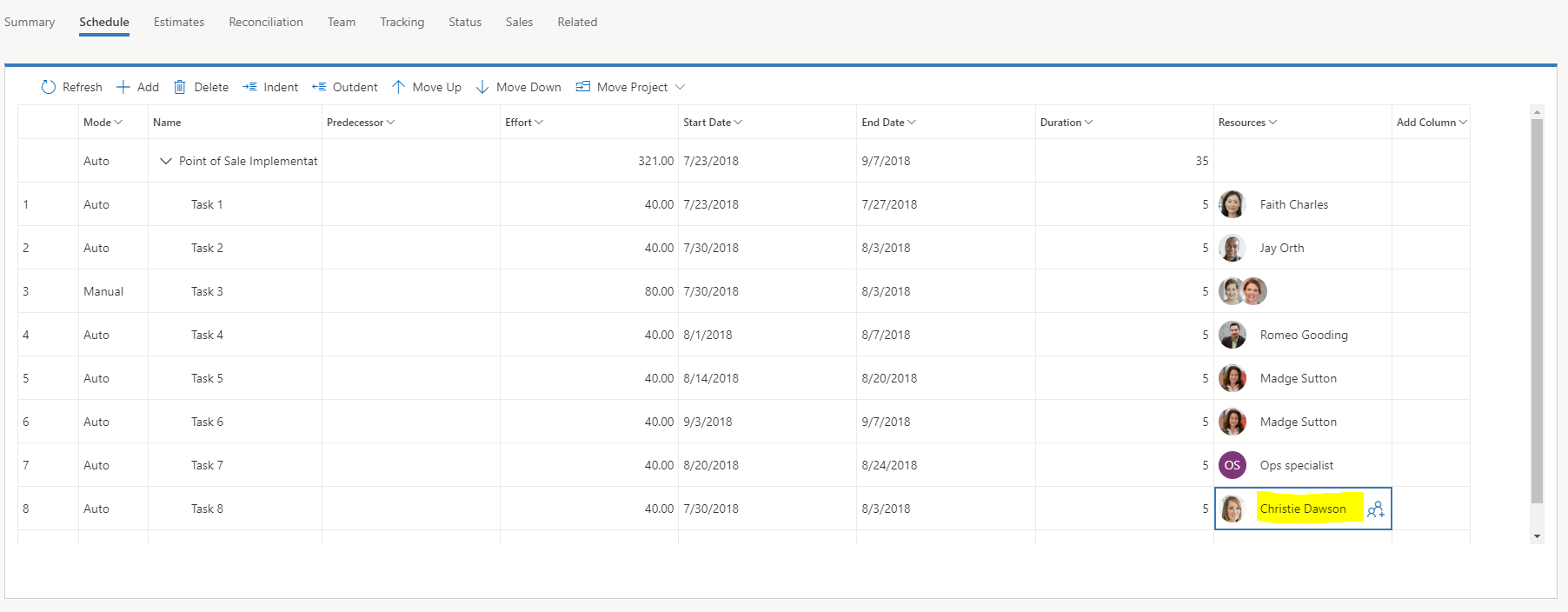Select the Schedule tab
This screenshot has height=612, width=1568.
click(x=104, y=22)
